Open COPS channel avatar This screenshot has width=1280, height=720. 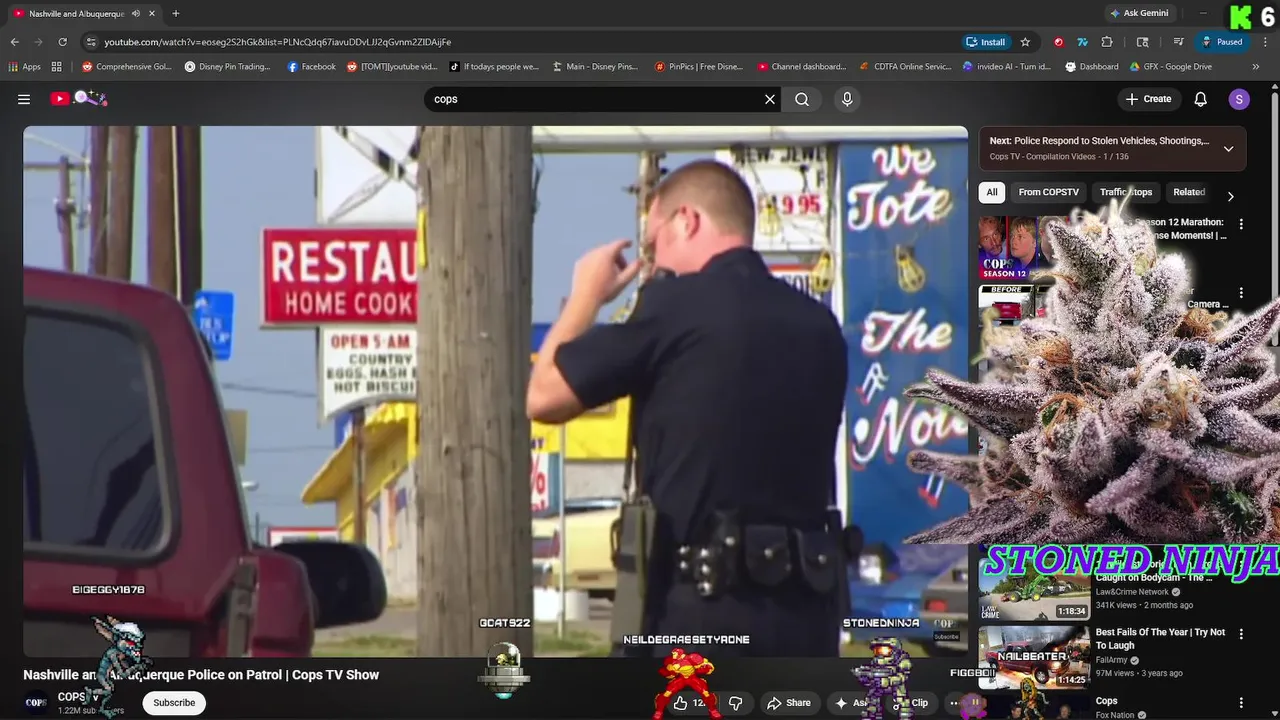coord(36,703)
